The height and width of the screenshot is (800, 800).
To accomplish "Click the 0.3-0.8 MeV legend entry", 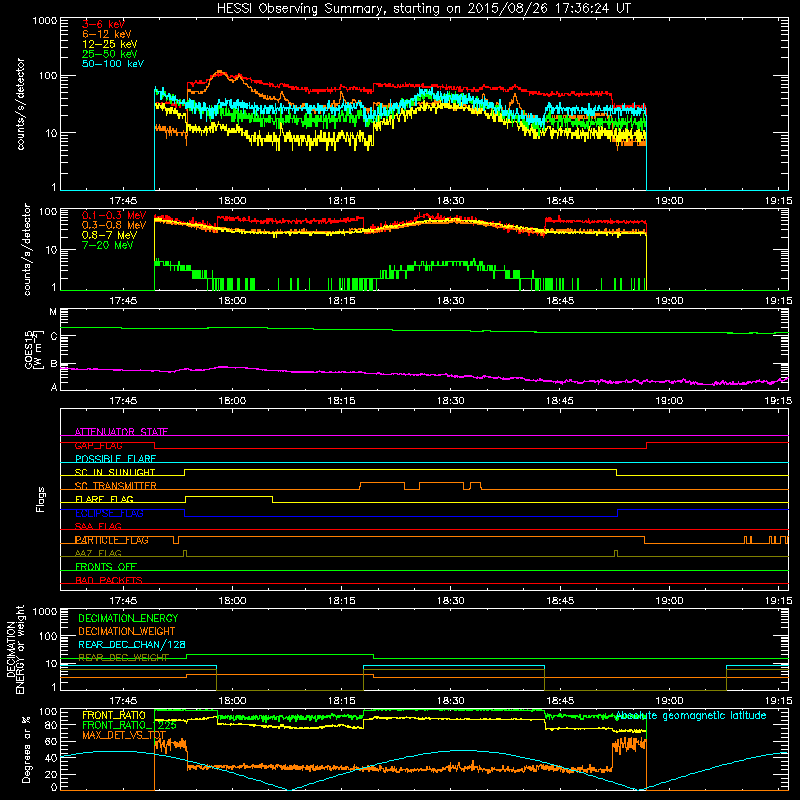I will pyautogui.click(x=114, y=225).
